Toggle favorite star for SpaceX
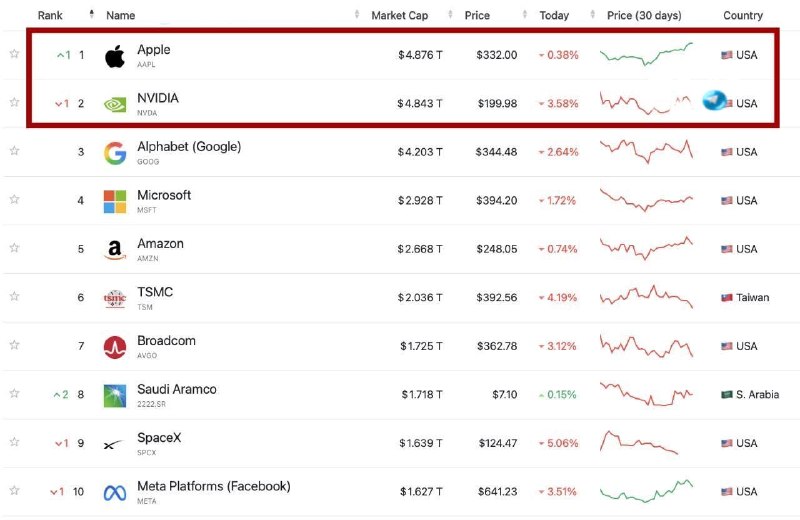 coord(14,441)
